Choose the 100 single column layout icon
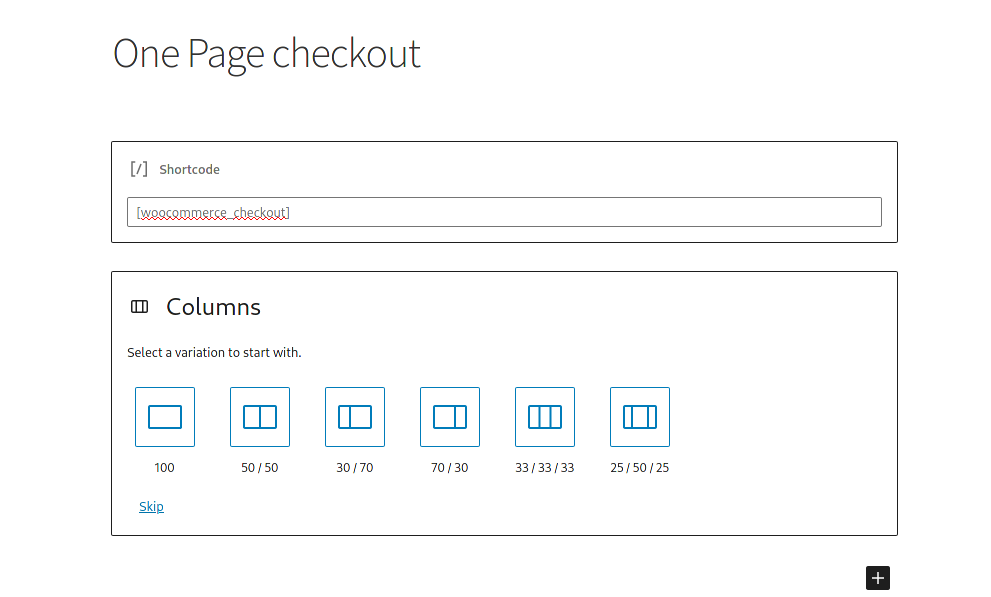This screenshot has width=991, height=597. coord(165,417)
